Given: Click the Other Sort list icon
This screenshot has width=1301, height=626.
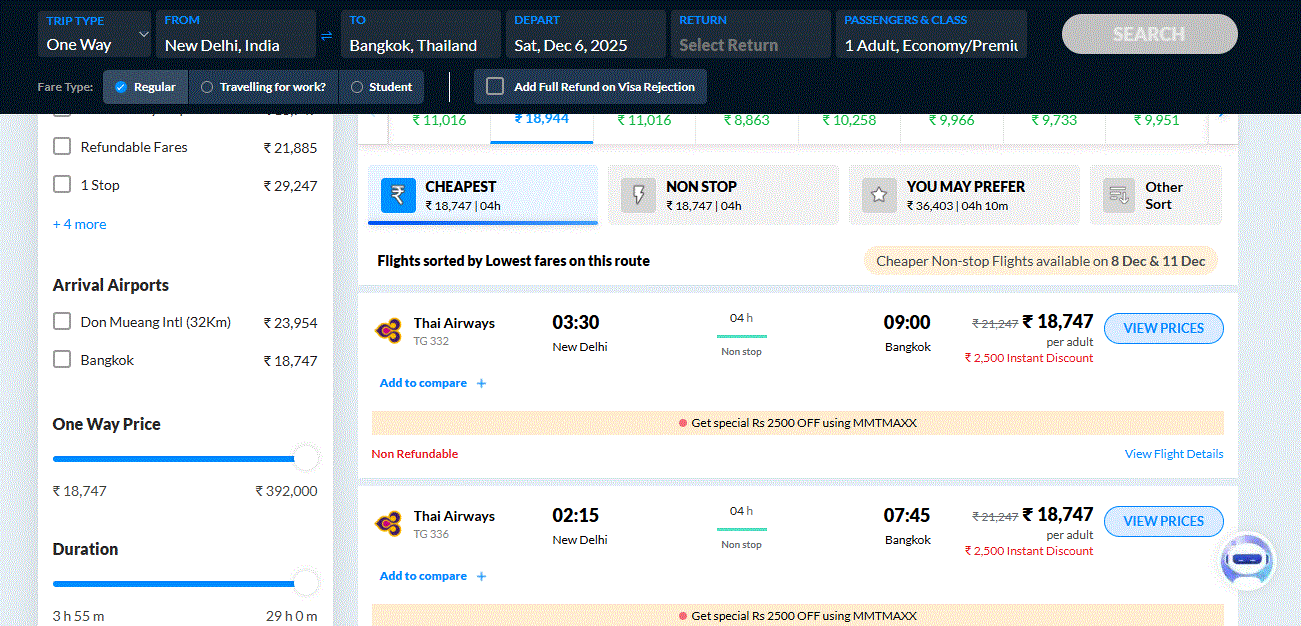Looking at the screenshot, I should 1119,195.
